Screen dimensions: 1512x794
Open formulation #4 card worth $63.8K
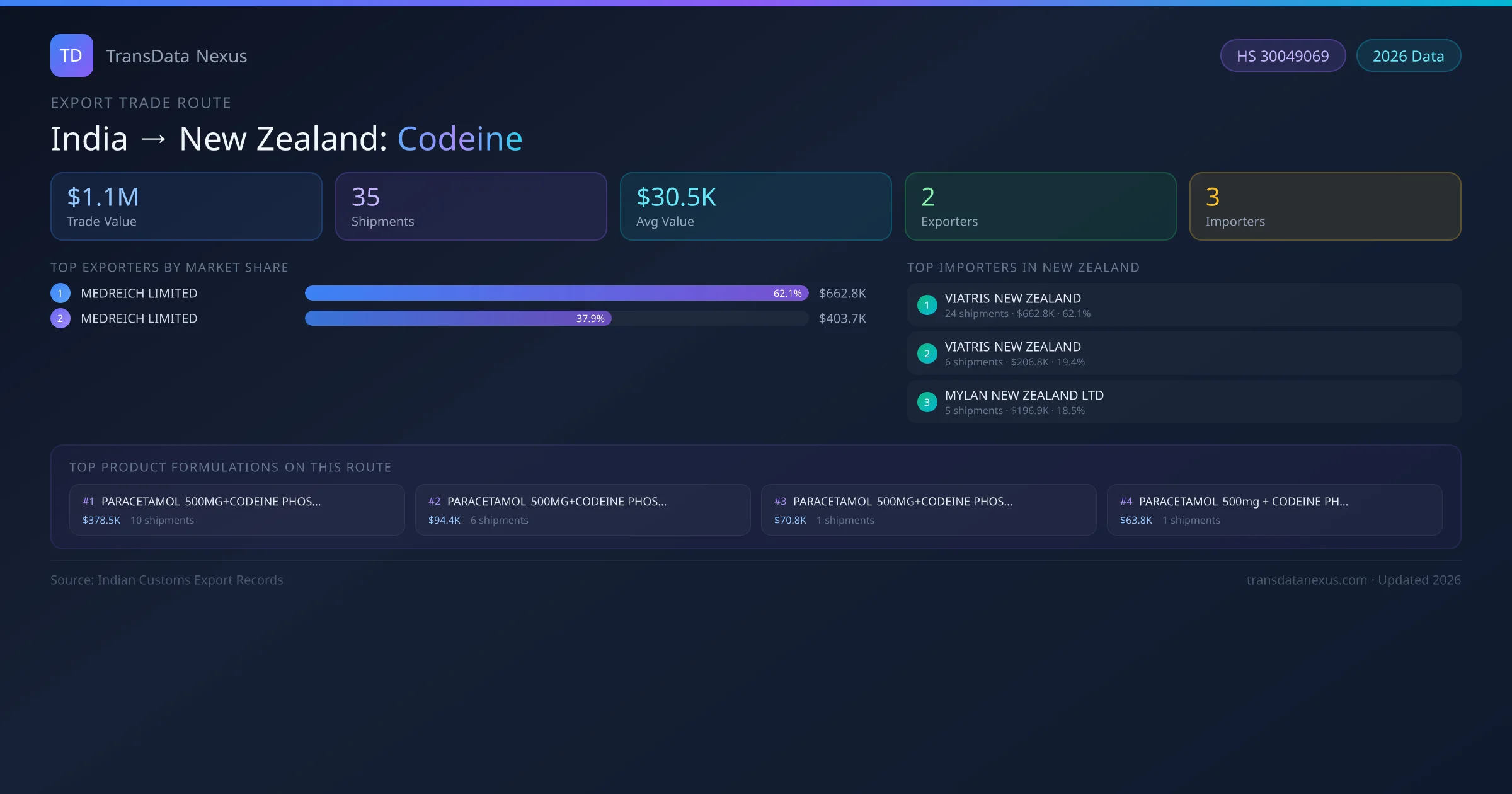1274,510
